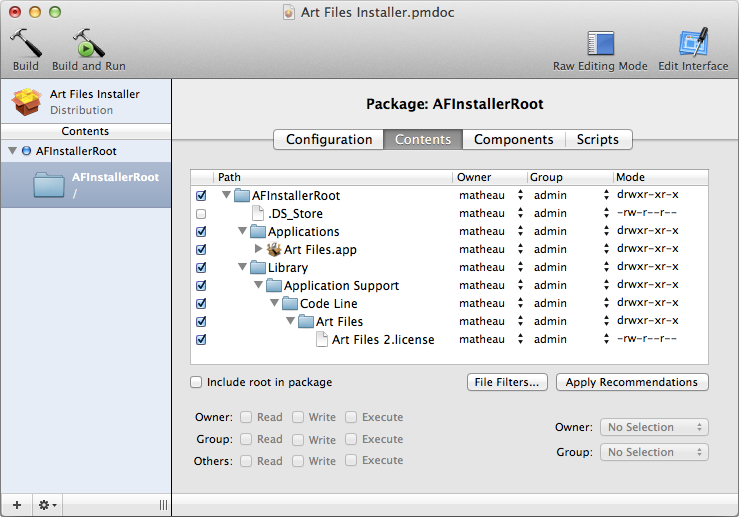Uncheck the Library row checkbox

[x=201, y=267]
